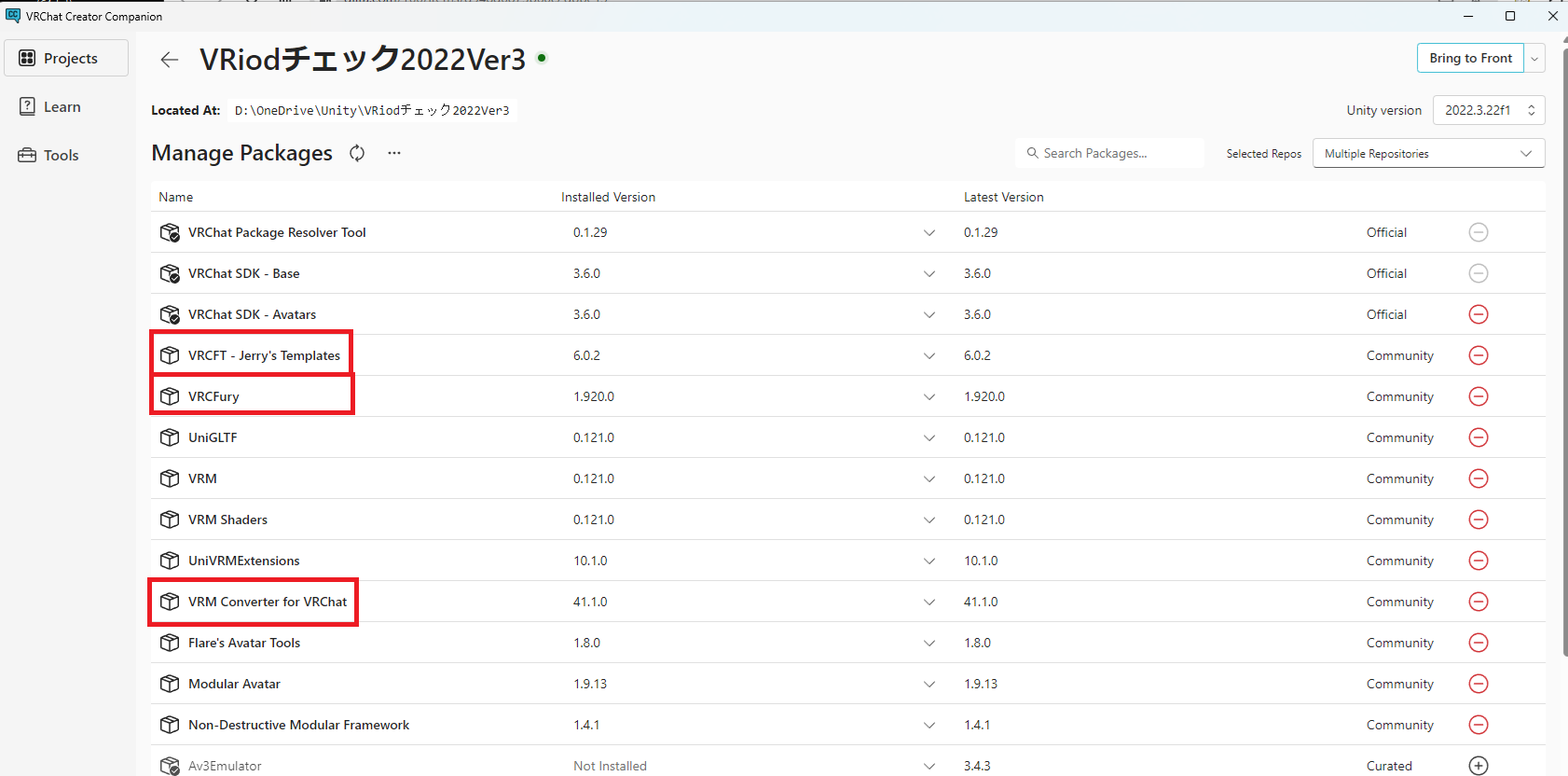1568x776 pixels.
Task: Click the Flare's Avatar Tools package name
Action: [244, 643]
